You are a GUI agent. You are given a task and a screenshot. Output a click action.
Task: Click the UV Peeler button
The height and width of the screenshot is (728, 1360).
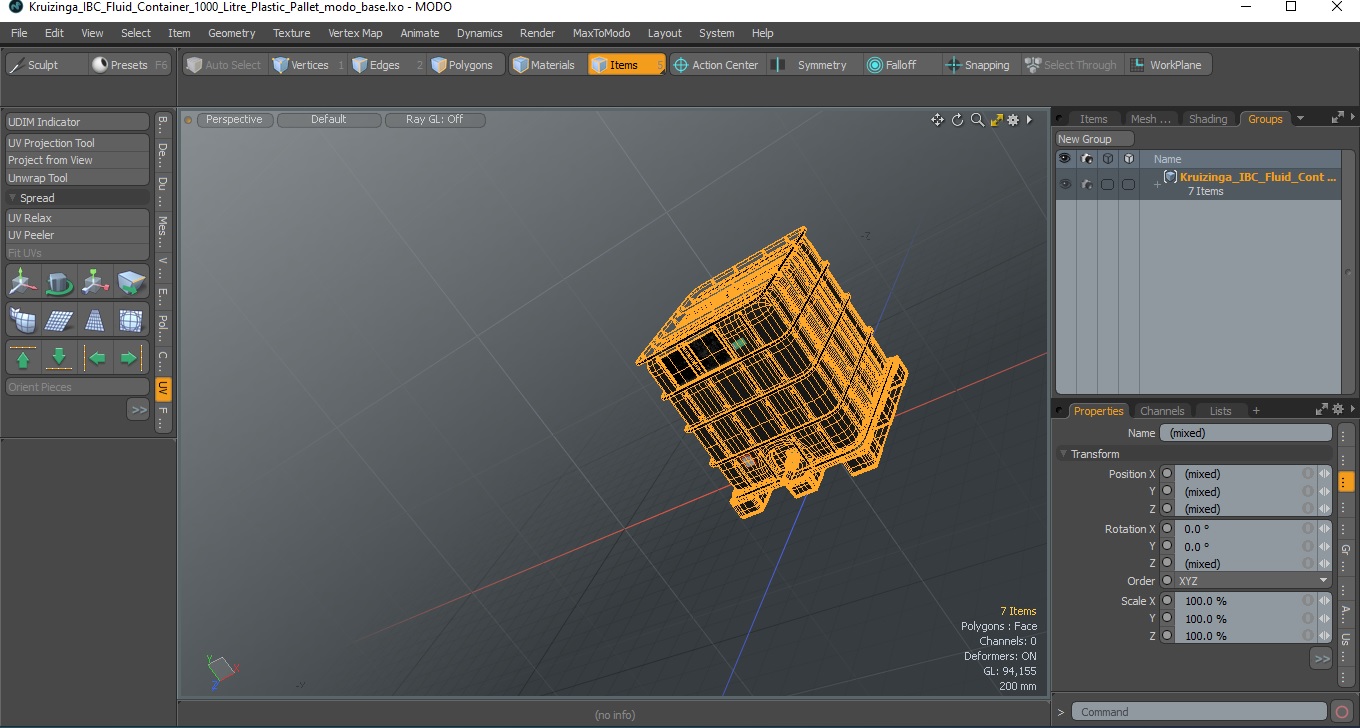[77, 235]
